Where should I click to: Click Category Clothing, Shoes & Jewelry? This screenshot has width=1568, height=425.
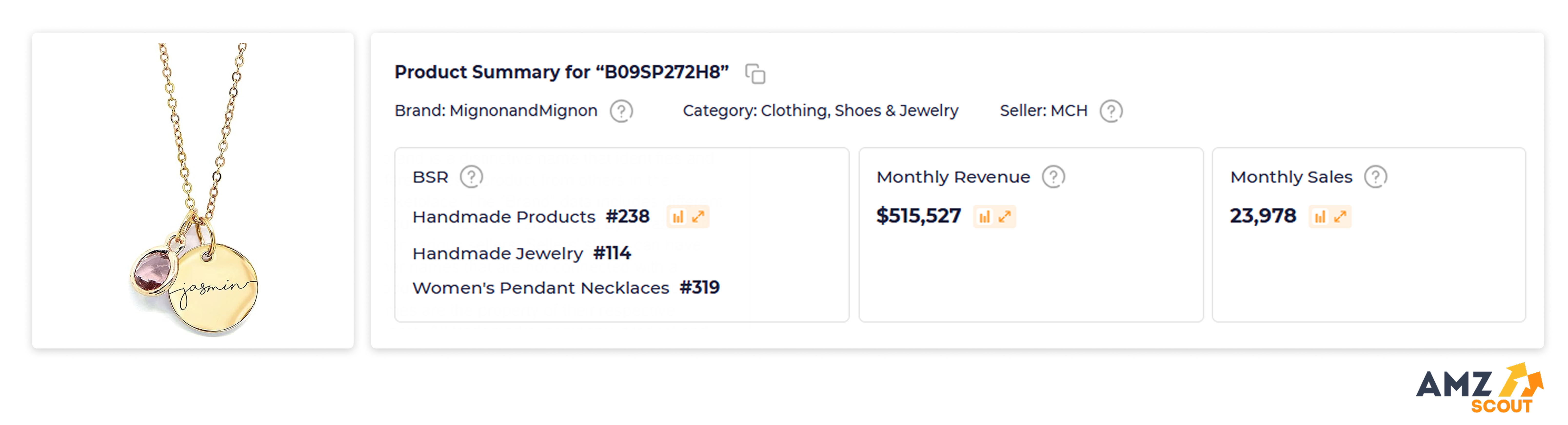click(x=821, y=111)
